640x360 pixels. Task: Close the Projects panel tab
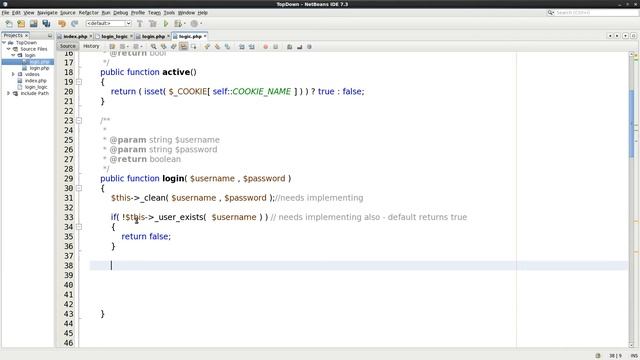27,36
